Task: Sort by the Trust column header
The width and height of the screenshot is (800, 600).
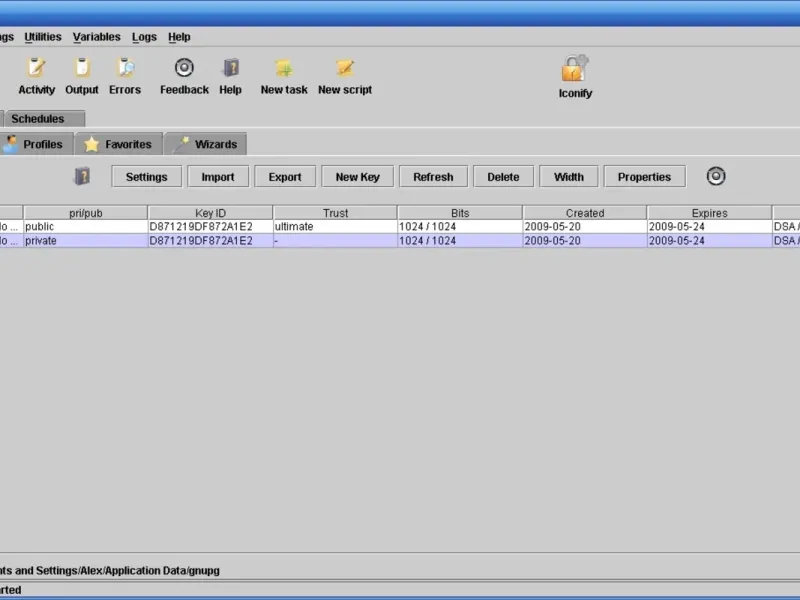Action: [335, 213]
